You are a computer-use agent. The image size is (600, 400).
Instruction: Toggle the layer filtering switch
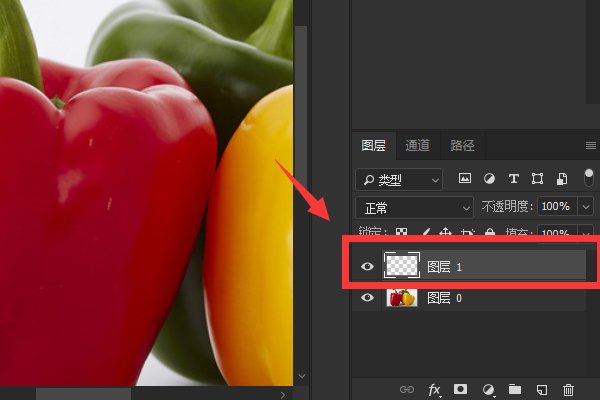589,177
